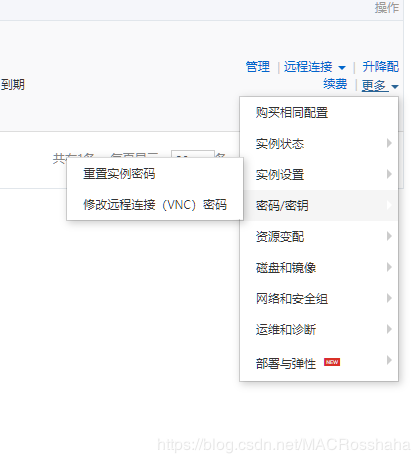Choose 修改远程连接 (VNC) 密码
The image size is (420, 463).
click(x=155, y=205)
